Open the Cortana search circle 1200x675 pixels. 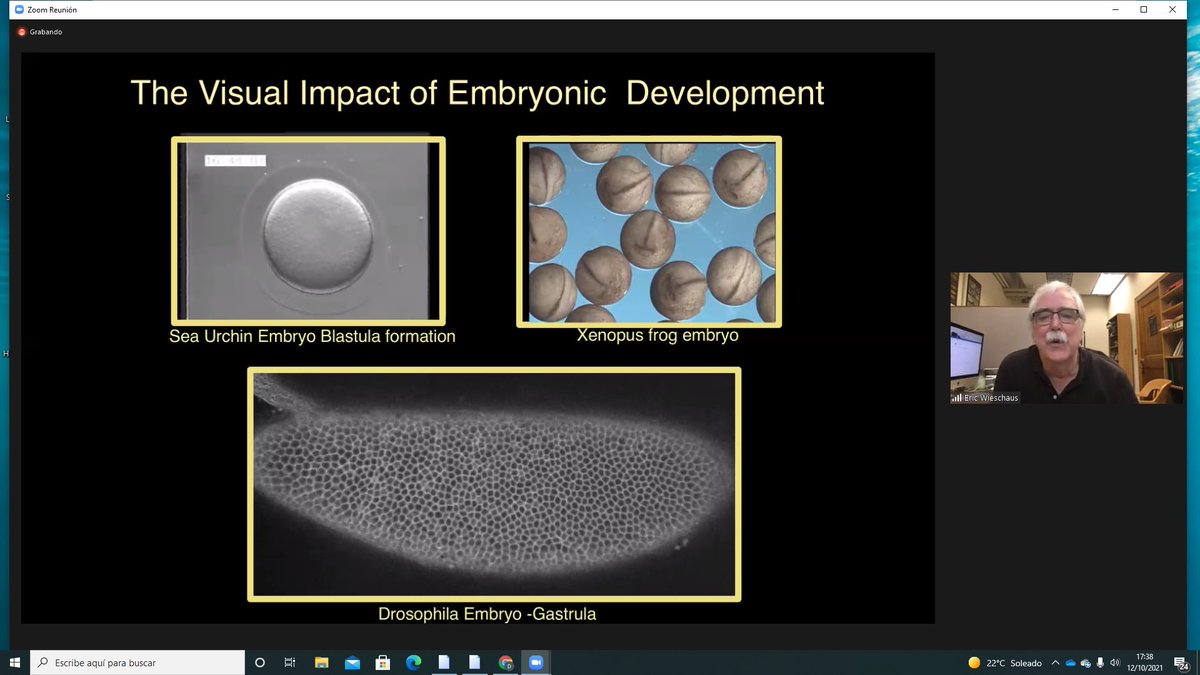tap(259, 662)
